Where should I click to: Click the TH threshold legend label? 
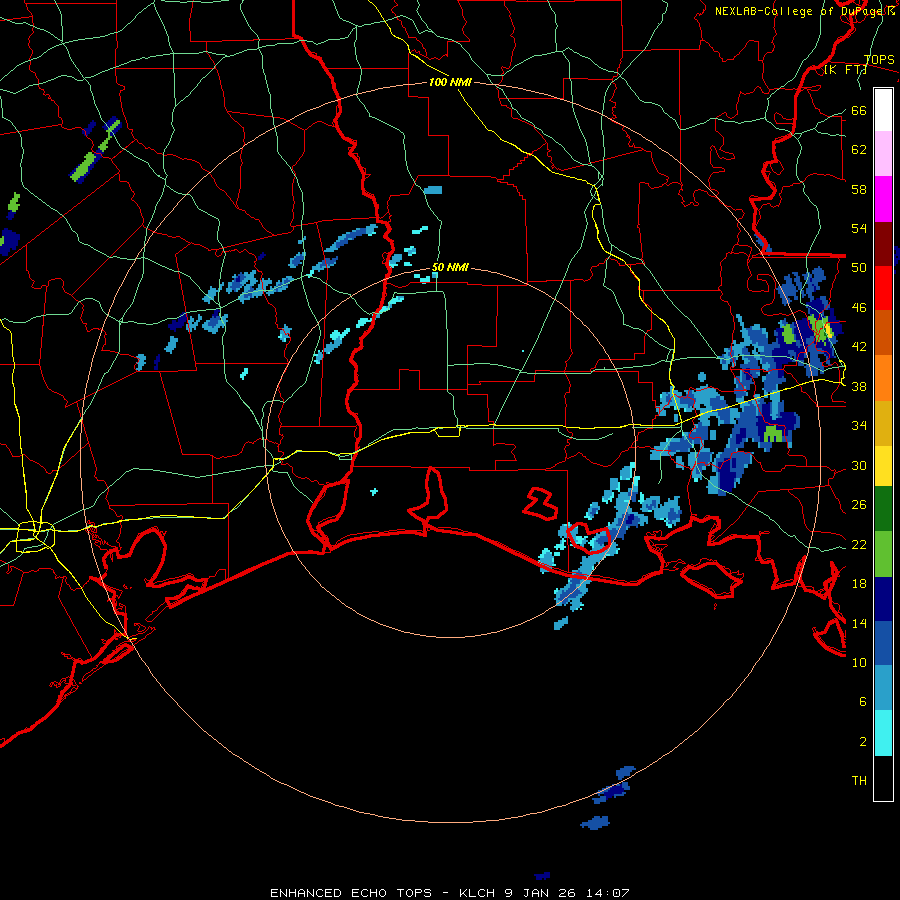point(859,780)
